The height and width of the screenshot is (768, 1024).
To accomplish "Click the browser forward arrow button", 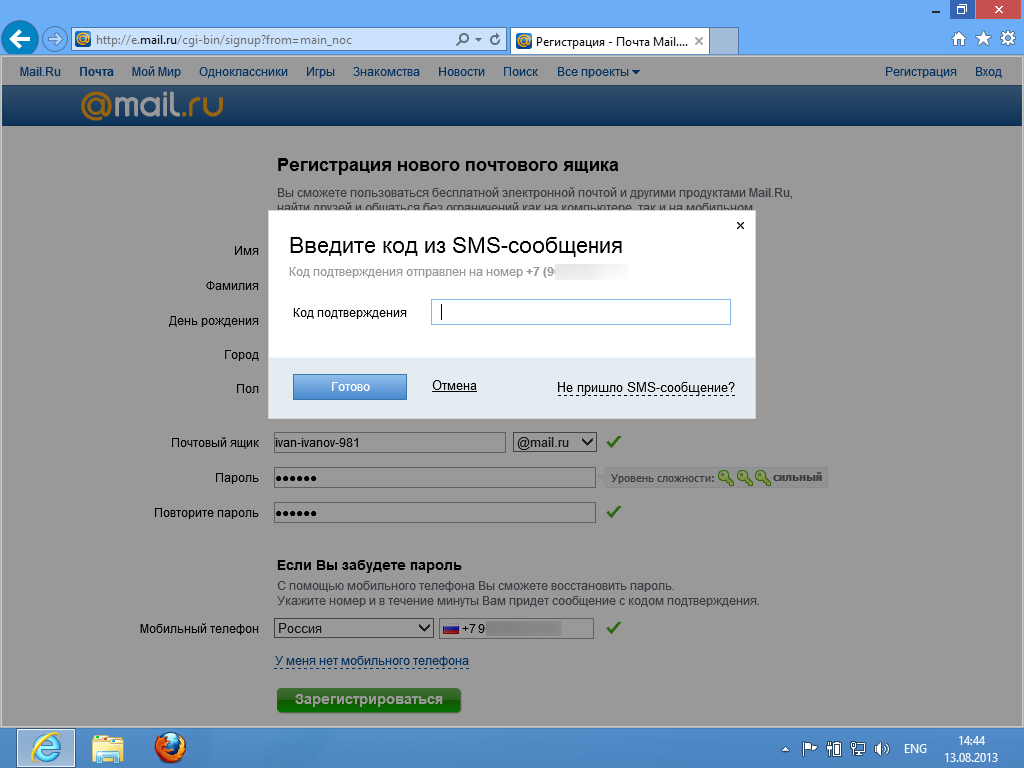I will click(55, 39).
